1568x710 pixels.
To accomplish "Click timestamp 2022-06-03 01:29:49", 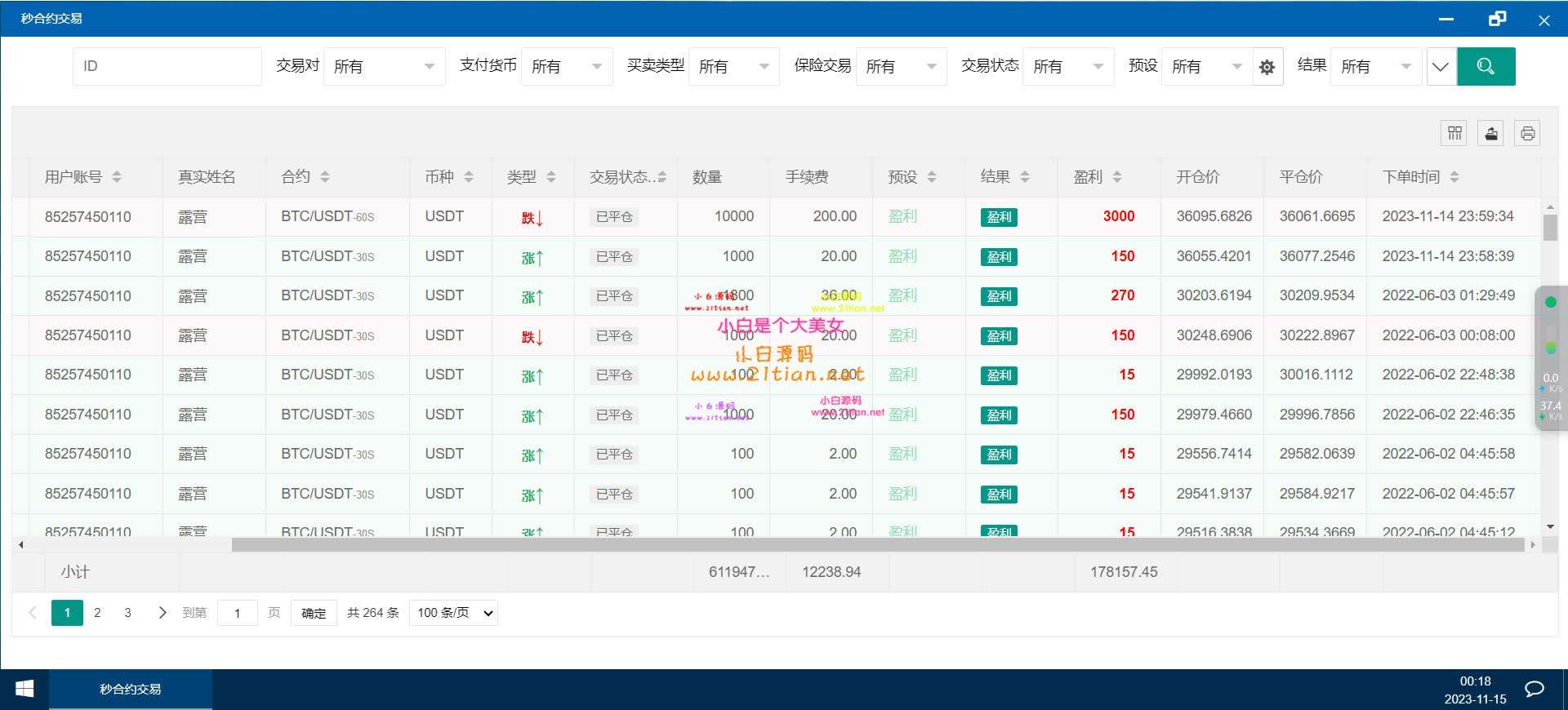I will click(1449, 295).
